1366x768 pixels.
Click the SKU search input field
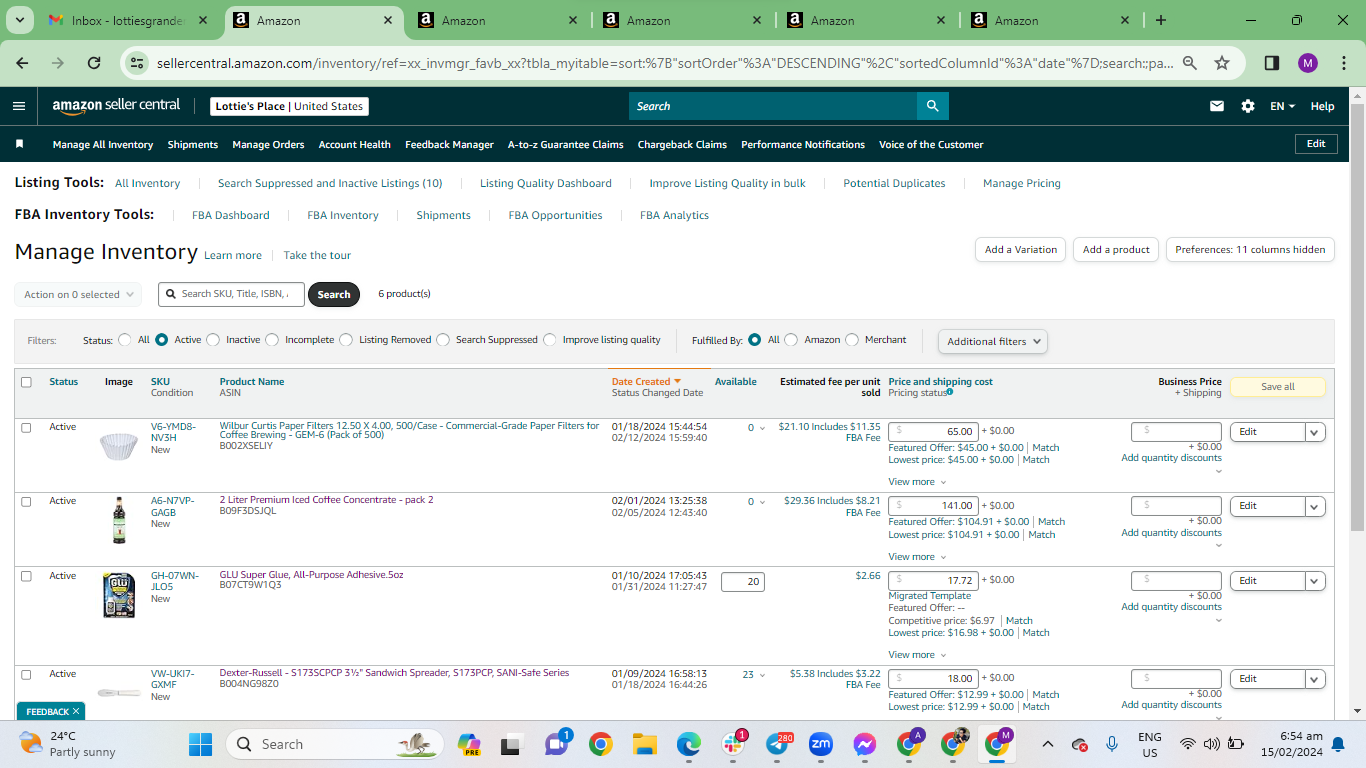tap(231, 294)
